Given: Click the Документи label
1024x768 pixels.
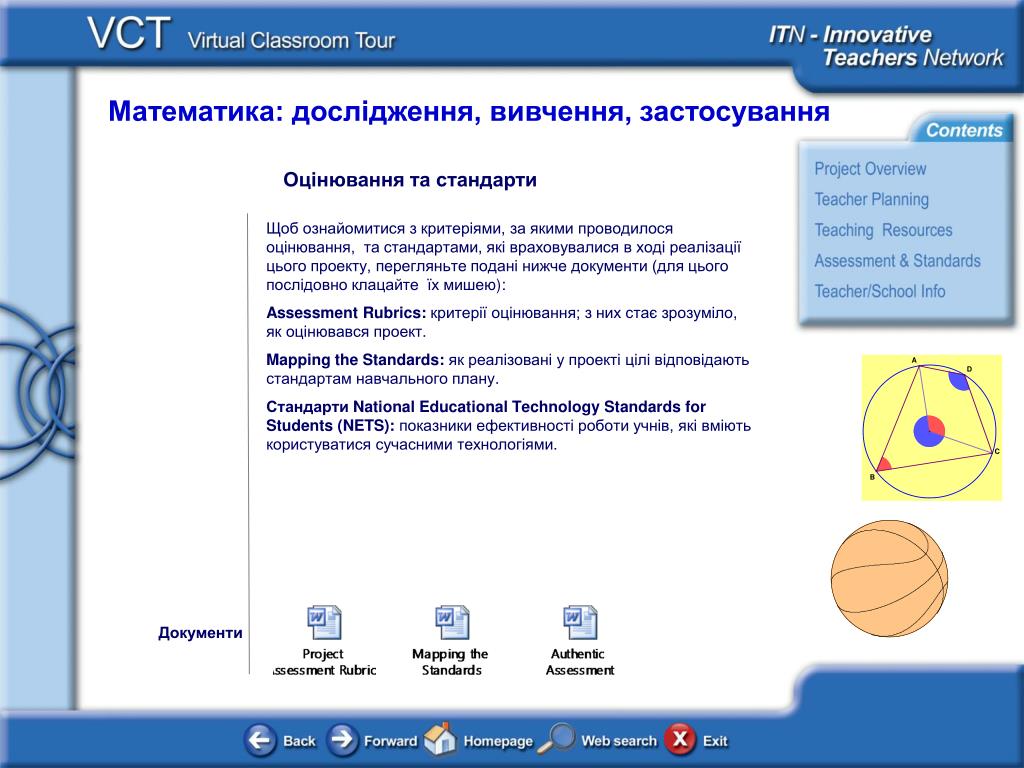Looking at the screenshot, I should (200, 632).
